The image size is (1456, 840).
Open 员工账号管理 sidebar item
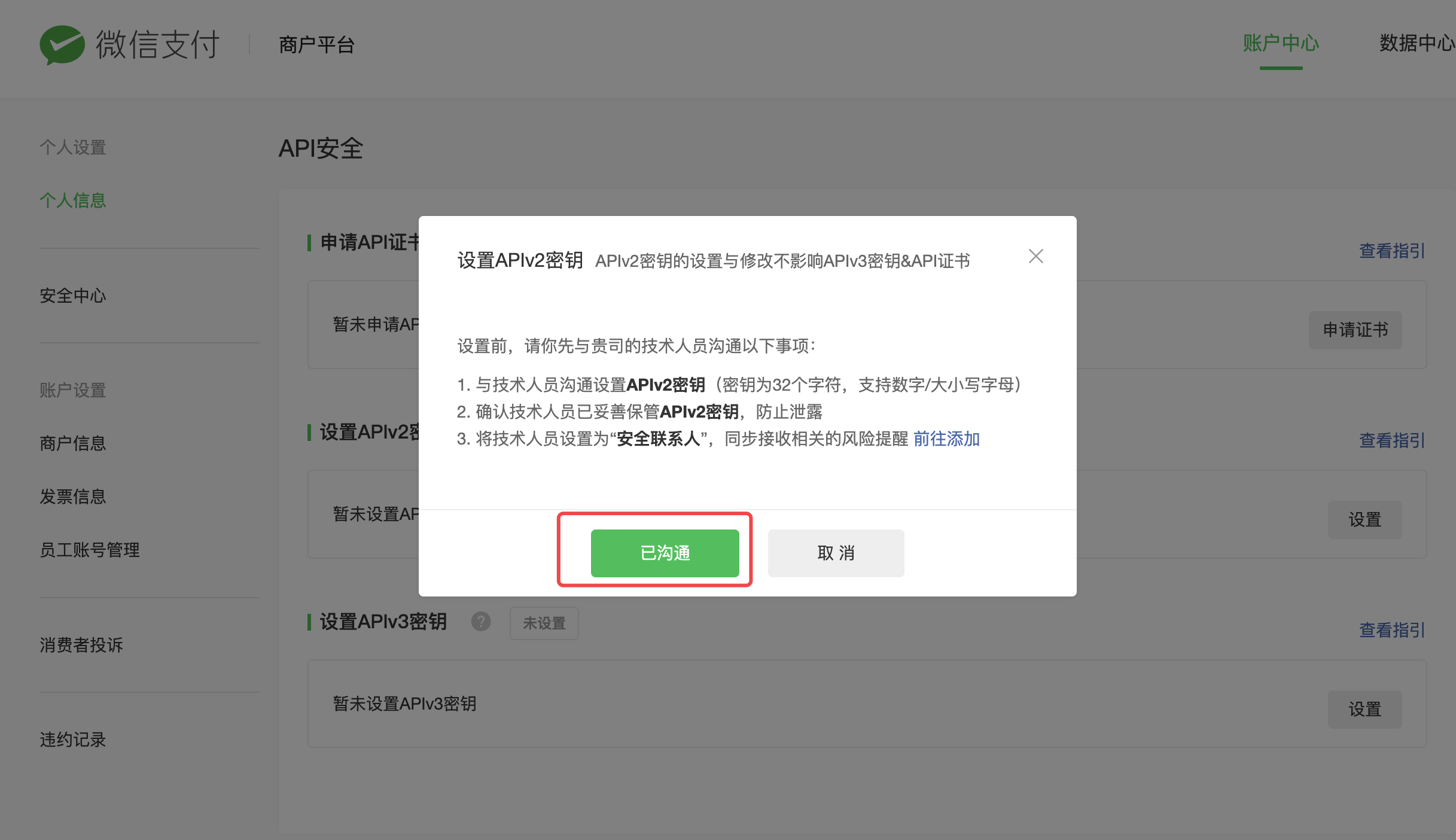[x=90, y=550]
